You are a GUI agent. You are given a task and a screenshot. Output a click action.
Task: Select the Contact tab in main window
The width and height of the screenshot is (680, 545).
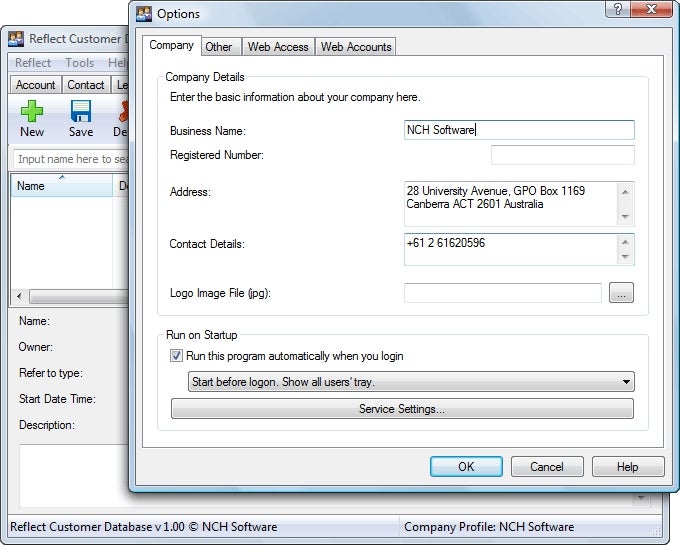point(85,85)
